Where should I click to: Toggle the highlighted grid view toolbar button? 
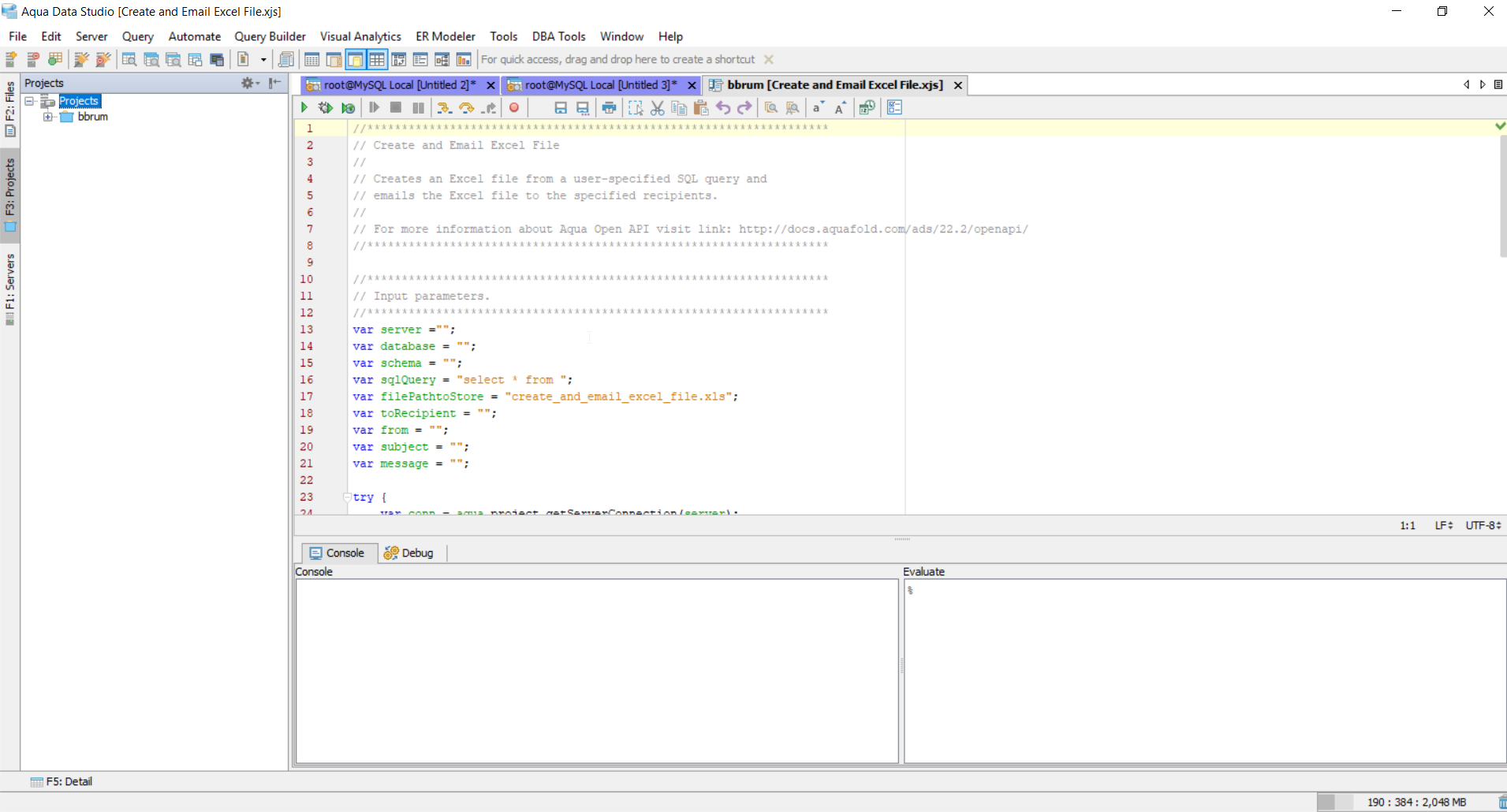pos(377,60)
